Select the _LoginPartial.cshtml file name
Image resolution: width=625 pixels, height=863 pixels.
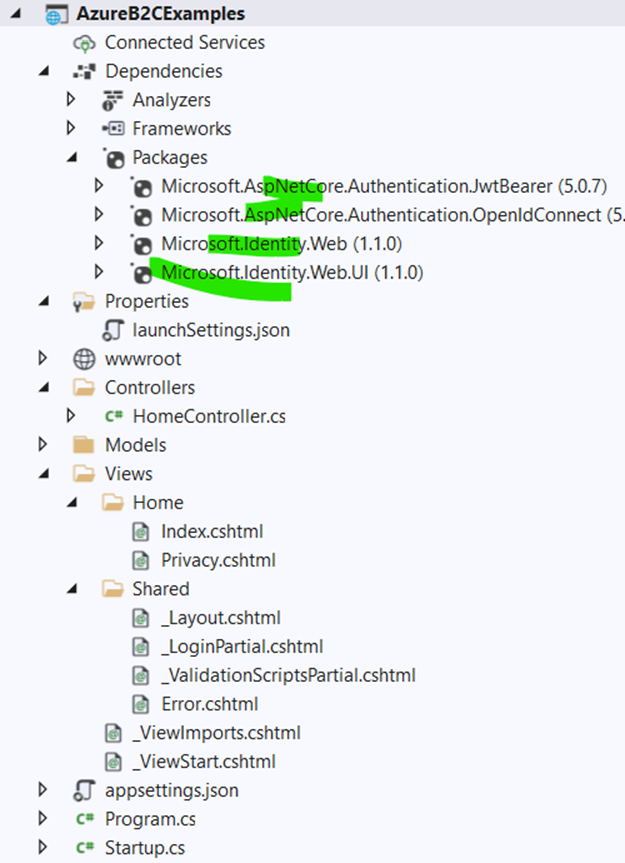pos(242,647)
